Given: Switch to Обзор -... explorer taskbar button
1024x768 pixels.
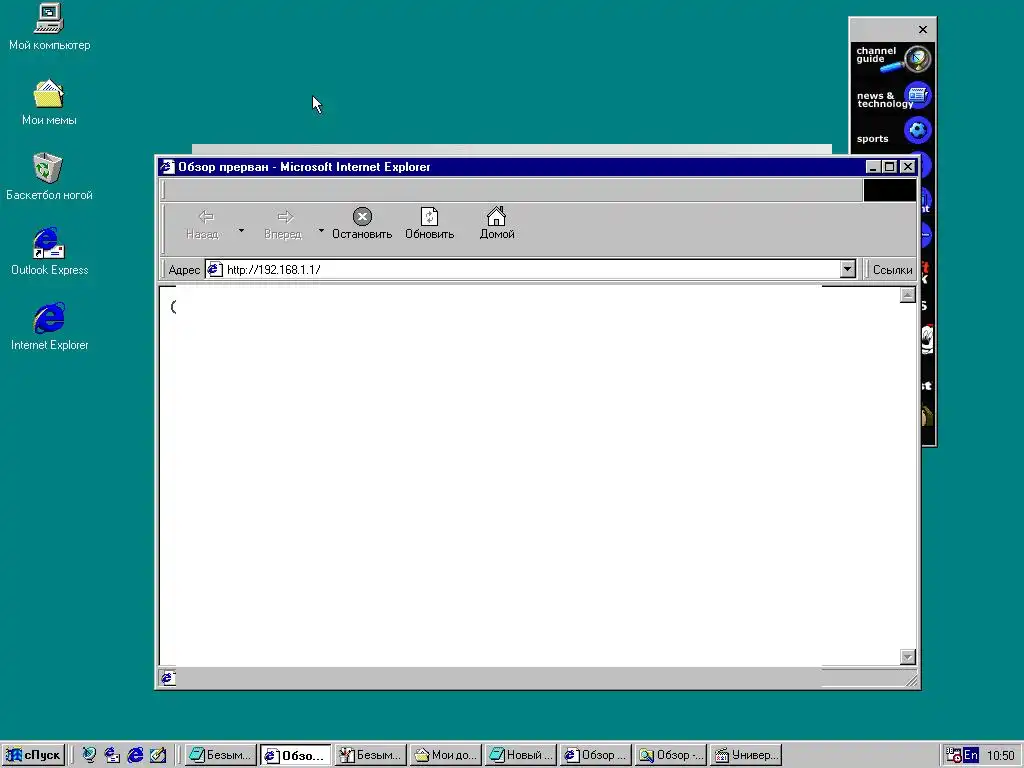Looking at the screenshot, I should tap(671, 755).
